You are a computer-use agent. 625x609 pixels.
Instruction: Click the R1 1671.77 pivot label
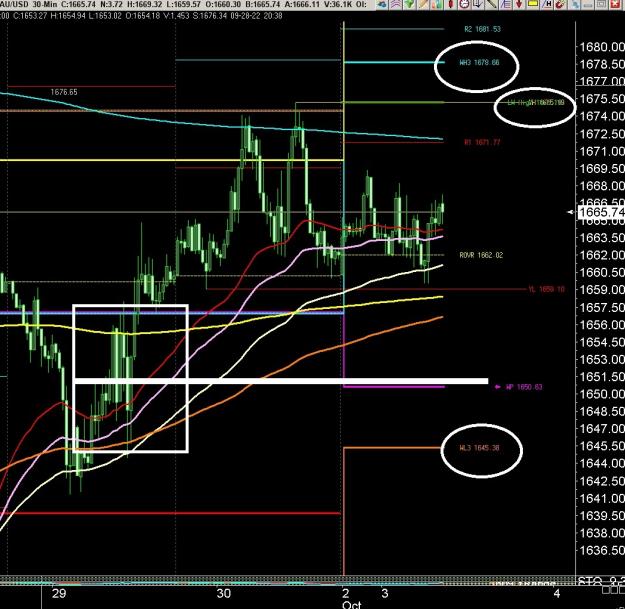(x=482, y=142)
